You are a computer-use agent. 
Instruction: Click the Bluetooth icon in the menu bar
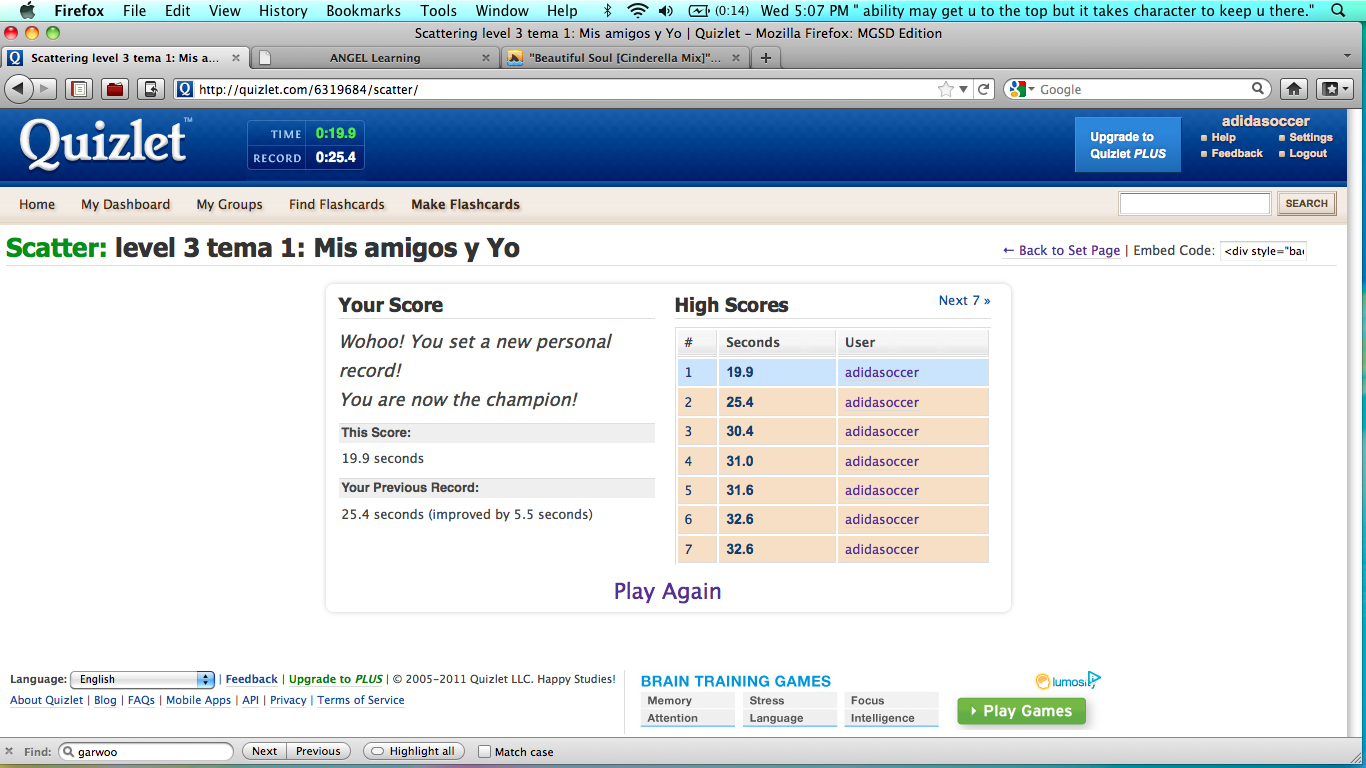pyautogui.click(x=608, y=11)
